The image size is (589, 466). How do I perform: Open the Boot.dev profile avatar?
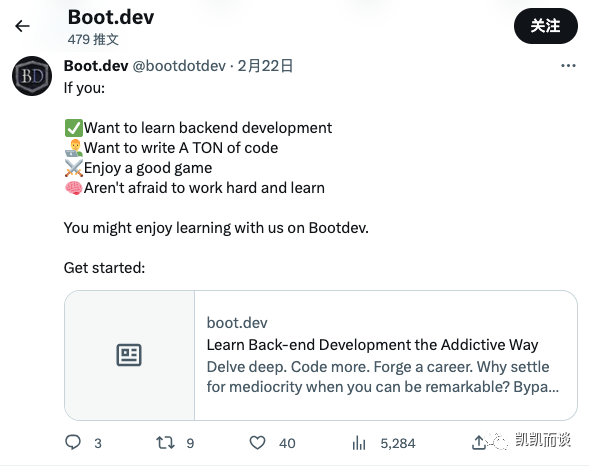(32, 76)
